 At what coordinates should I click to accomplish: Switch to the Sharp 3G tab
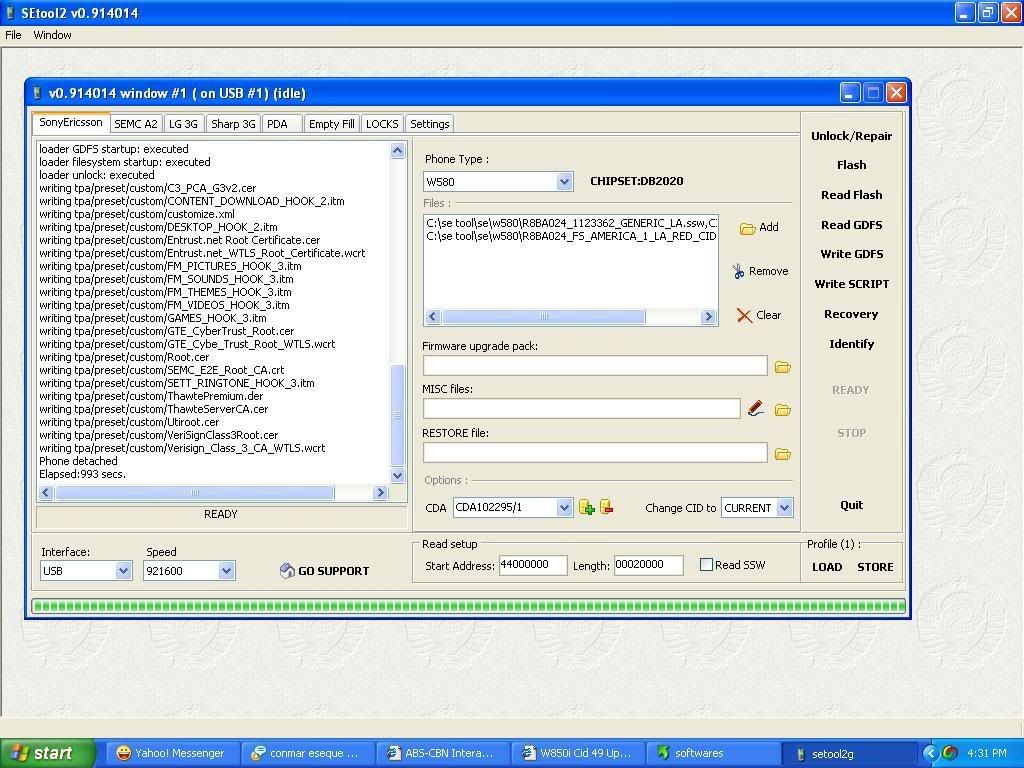click(x=233, y=124)
